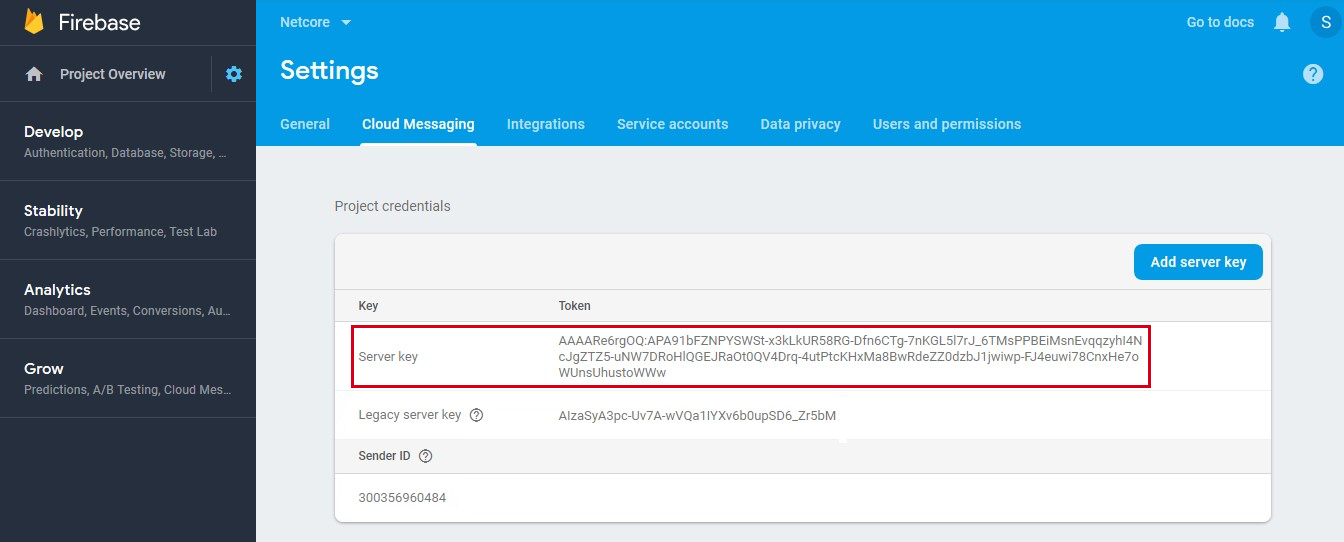The width and height of the screenshot is (1344, 542).
Task: Expand the Develop section
Action: pos(128,141)
